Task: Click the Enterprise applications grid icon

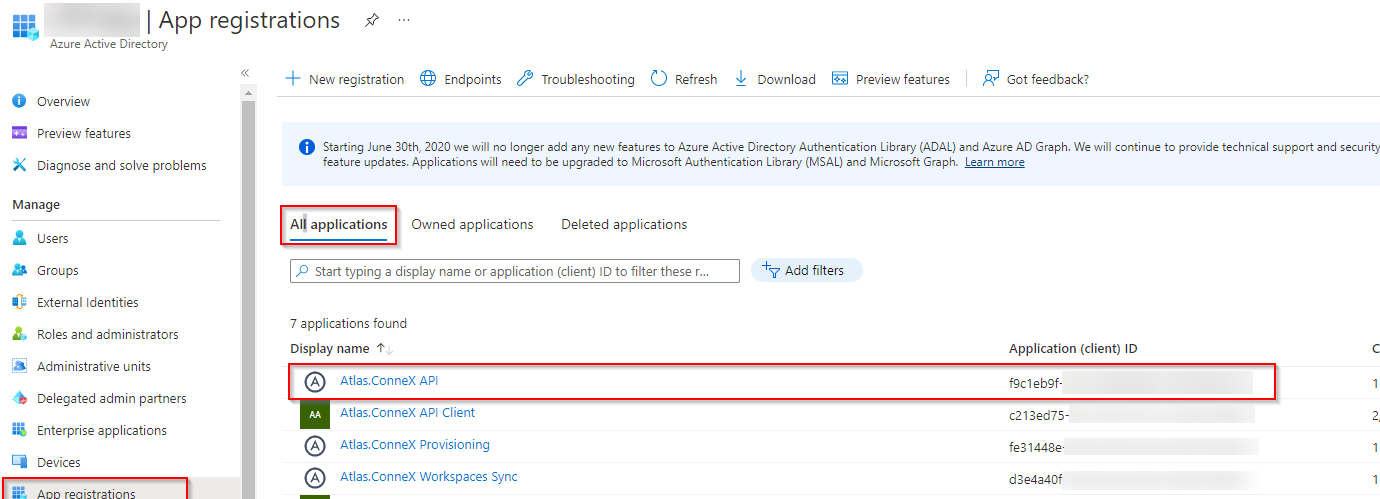Action: pos(19,430)
